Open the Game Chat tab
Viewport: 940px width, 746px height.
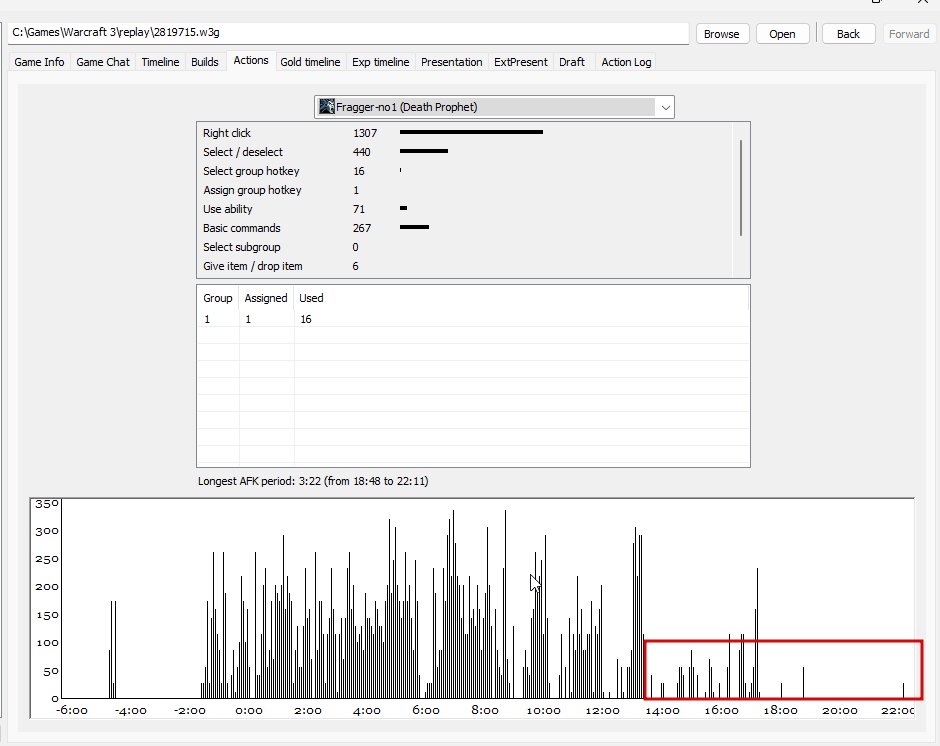coord(103,62)
